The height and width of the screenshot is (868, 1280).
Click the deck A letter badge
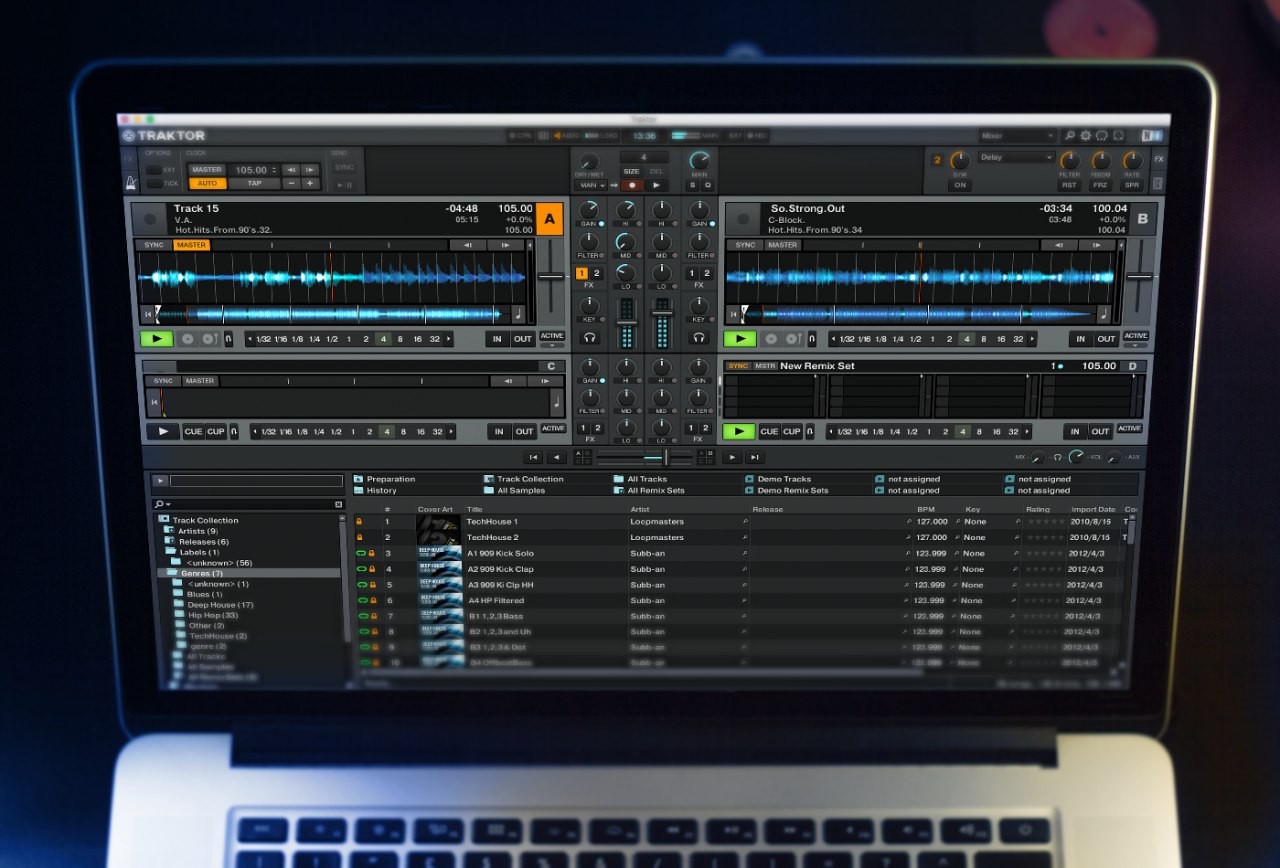[x=550, y=218]
